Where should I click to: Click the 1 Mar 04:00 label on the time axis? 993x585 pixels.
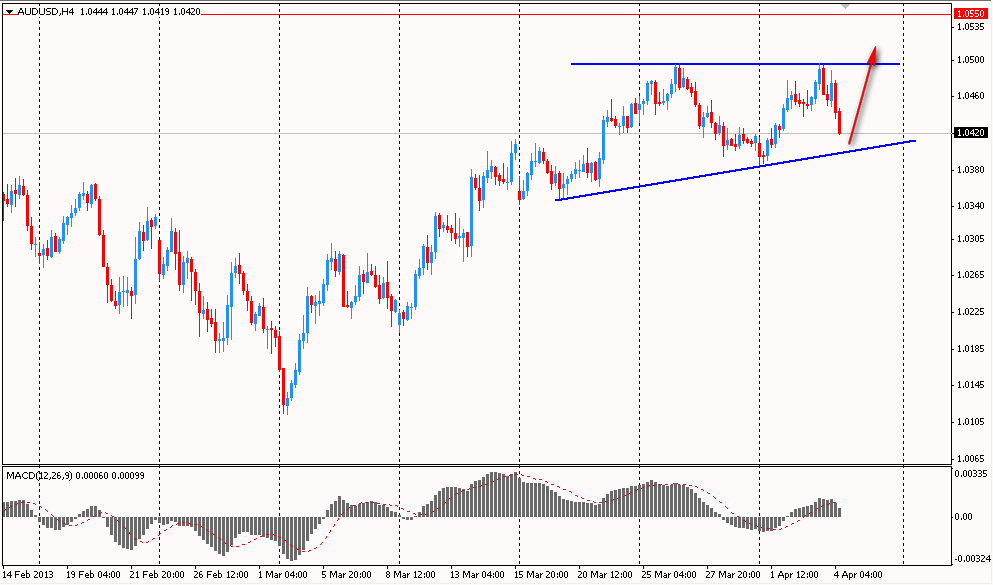coord(283,575)
